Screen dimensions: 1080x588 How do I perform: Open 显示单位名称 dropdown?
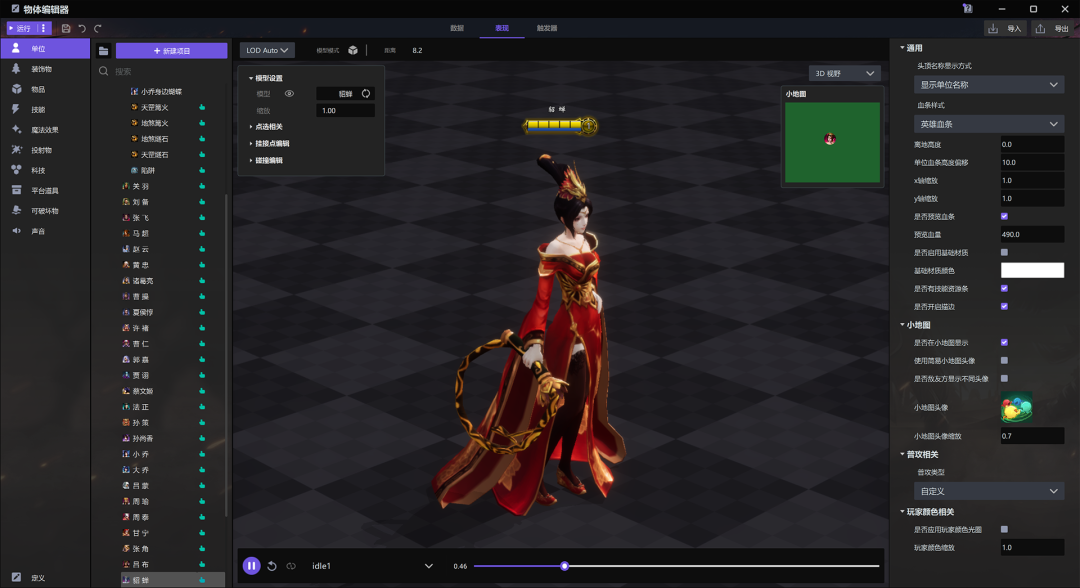[x=988, y=85]
